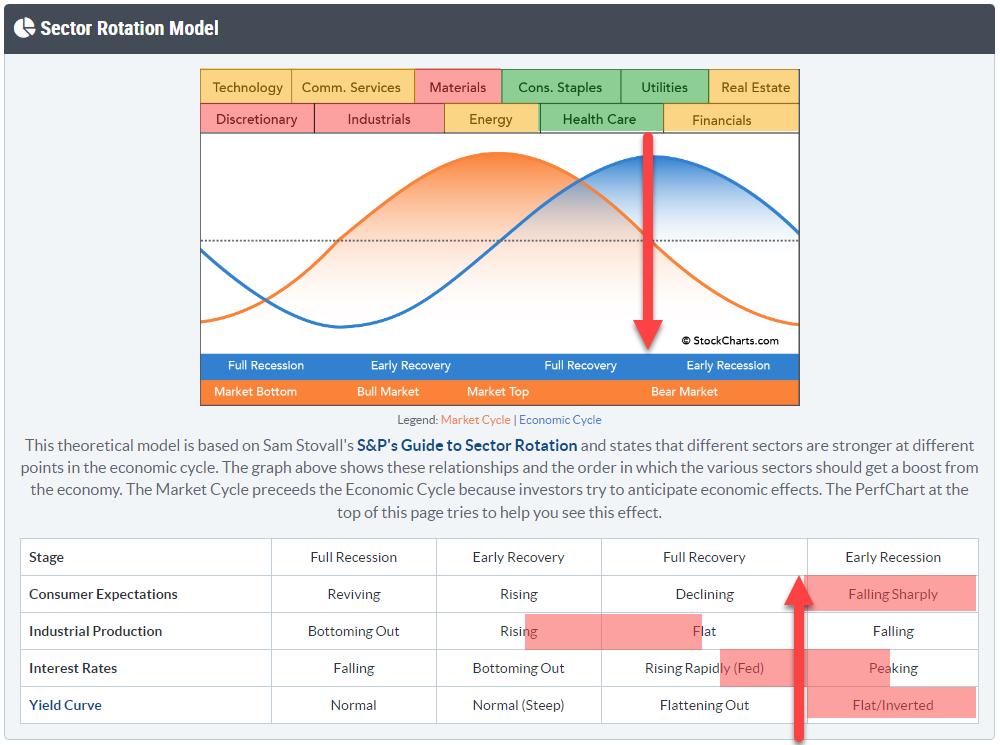This screenshot has width=1000, height=745.
Task: Open the S&P's Guide to Sector Rotation link
Action: click(467, 445)
